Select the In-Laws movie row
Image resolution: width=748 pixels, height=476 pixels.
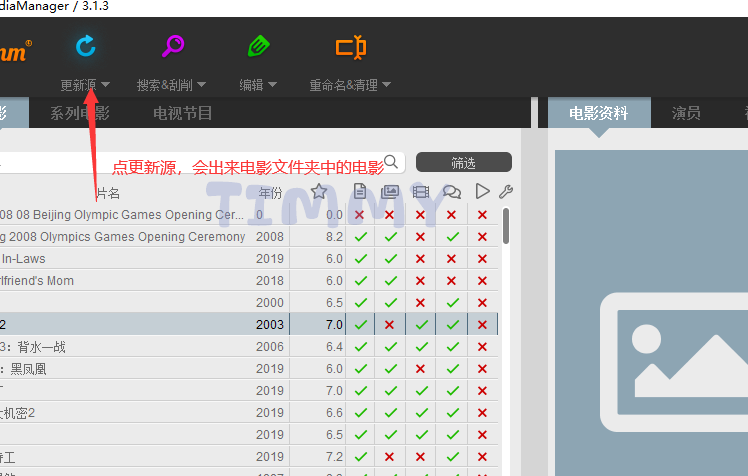click(x=249, y=259)
